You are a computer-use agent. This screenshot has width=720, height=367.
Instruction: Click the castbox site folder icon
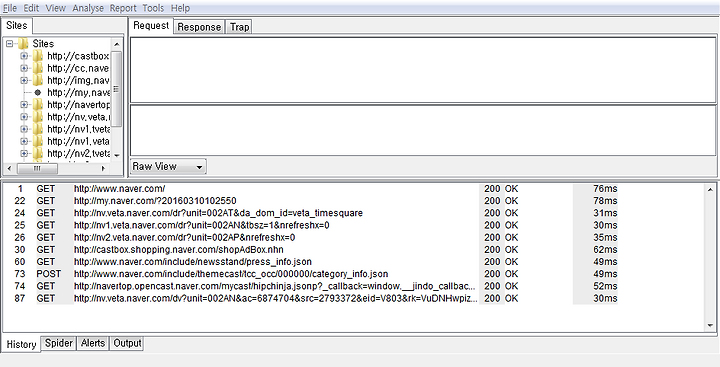click(x=38, y=56)
